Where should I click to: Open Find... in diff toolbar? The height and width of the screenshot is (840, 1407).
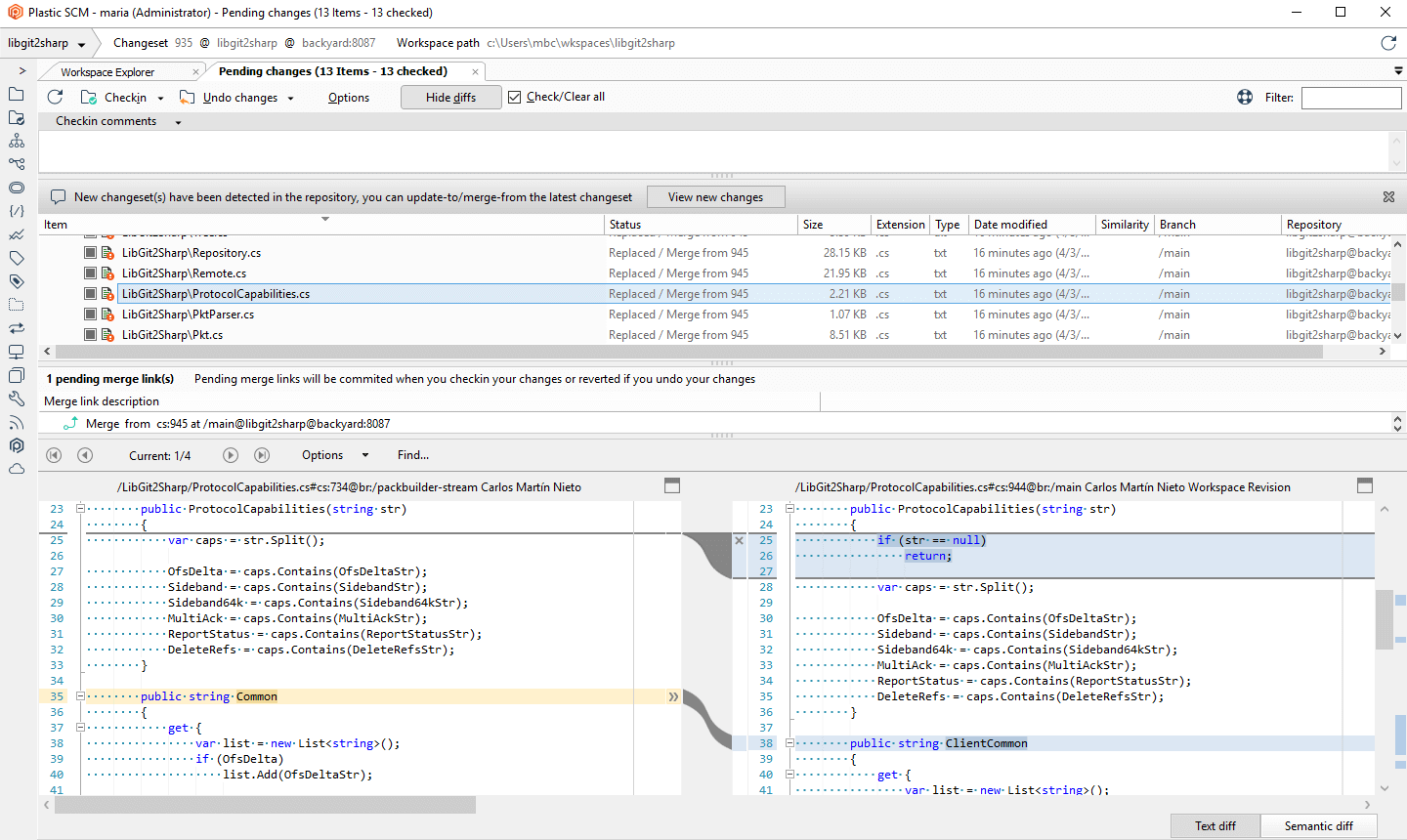(413, 455)
